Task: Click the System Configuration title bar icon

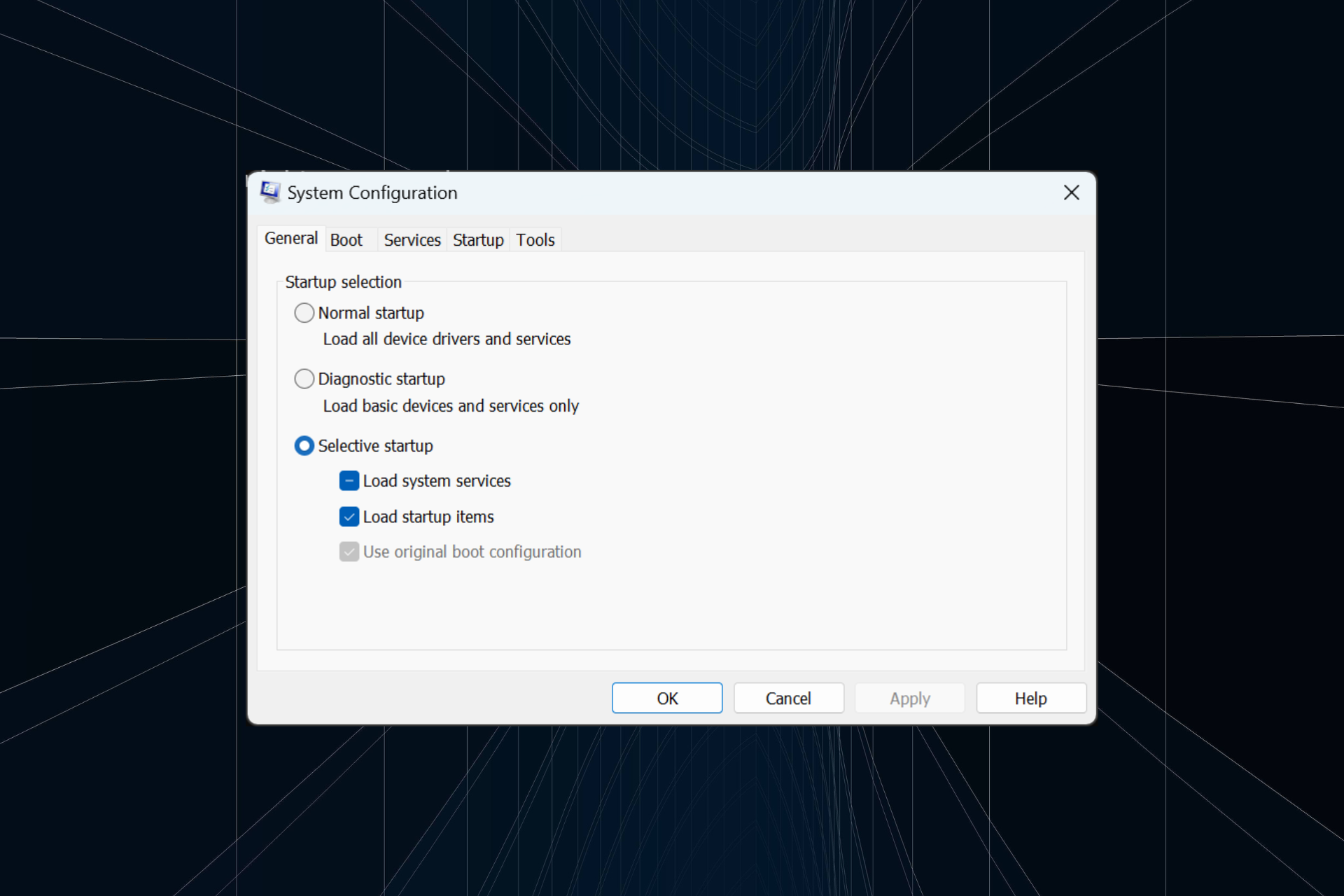Action: pyautogui.click(x=270, y=192)
